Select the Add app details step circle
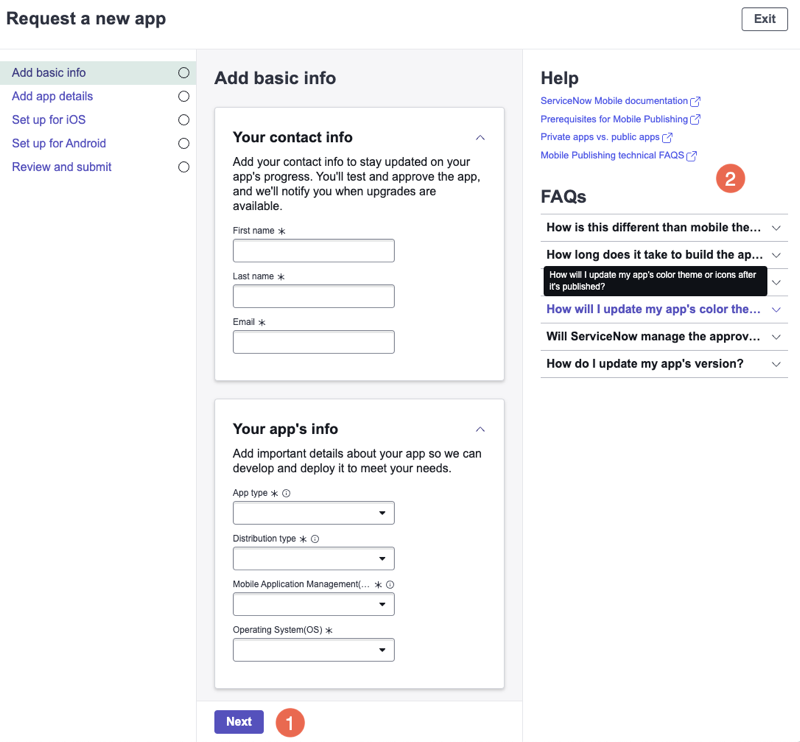 click(x=184, y=96)
